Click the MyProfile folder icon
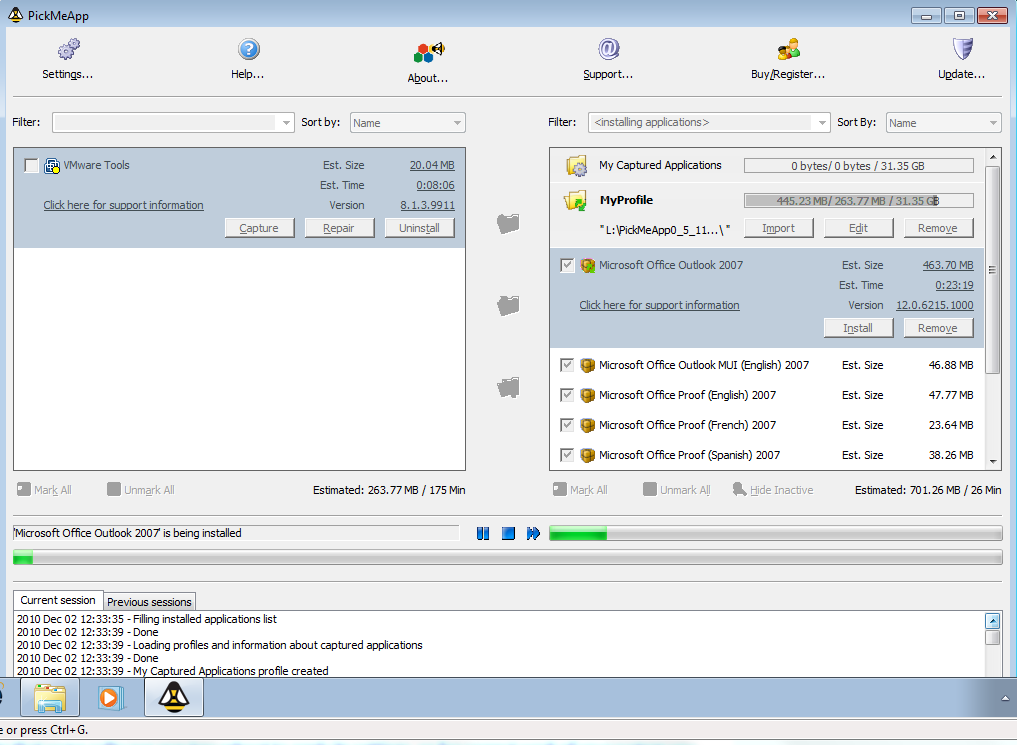1017x745 pixels. pos(575,201)
